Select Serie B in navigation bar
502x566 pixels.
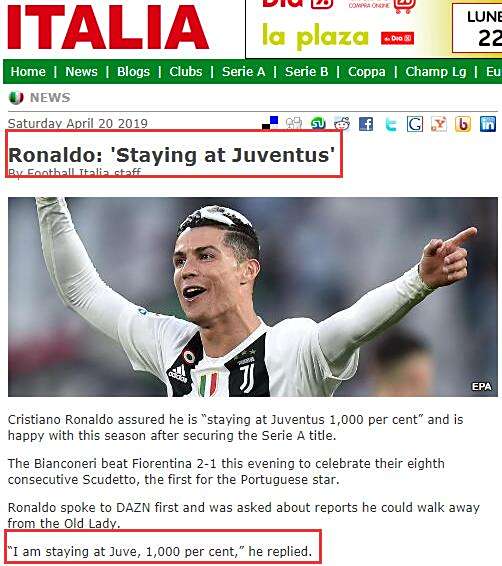(306, 71)
